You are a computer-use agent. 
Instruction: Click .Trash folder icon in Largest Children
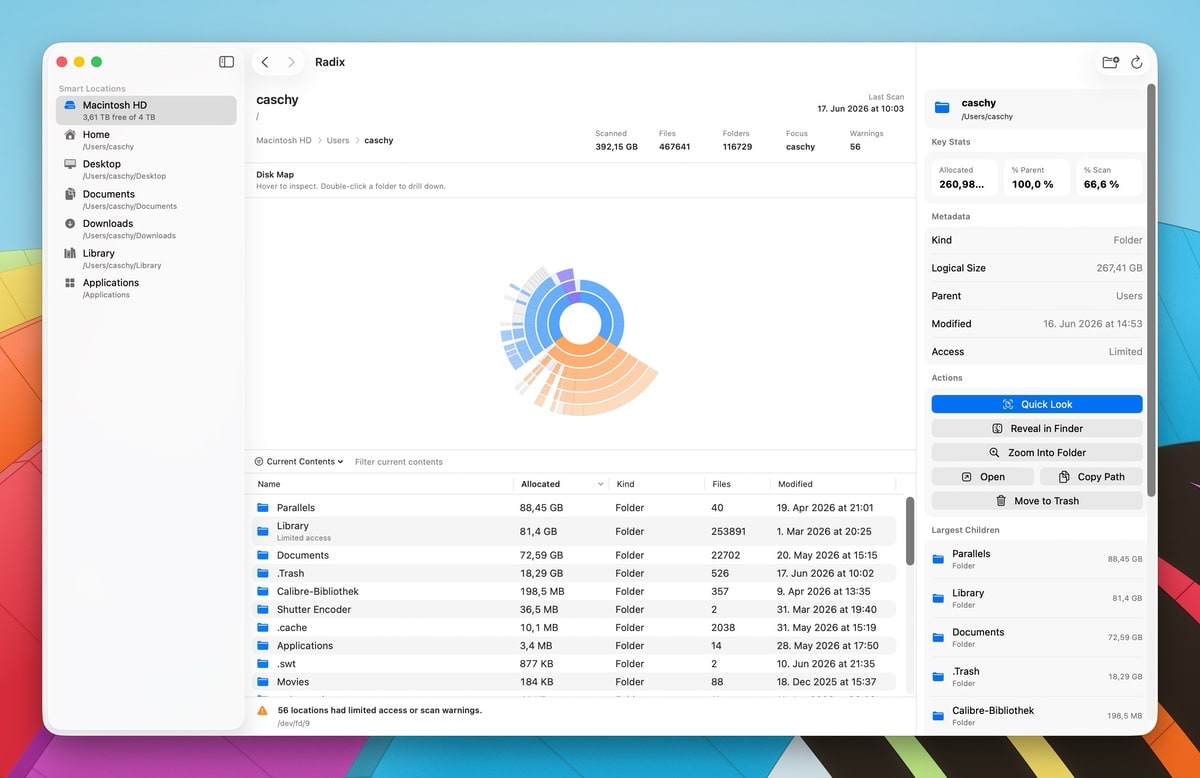coord(939,677)
